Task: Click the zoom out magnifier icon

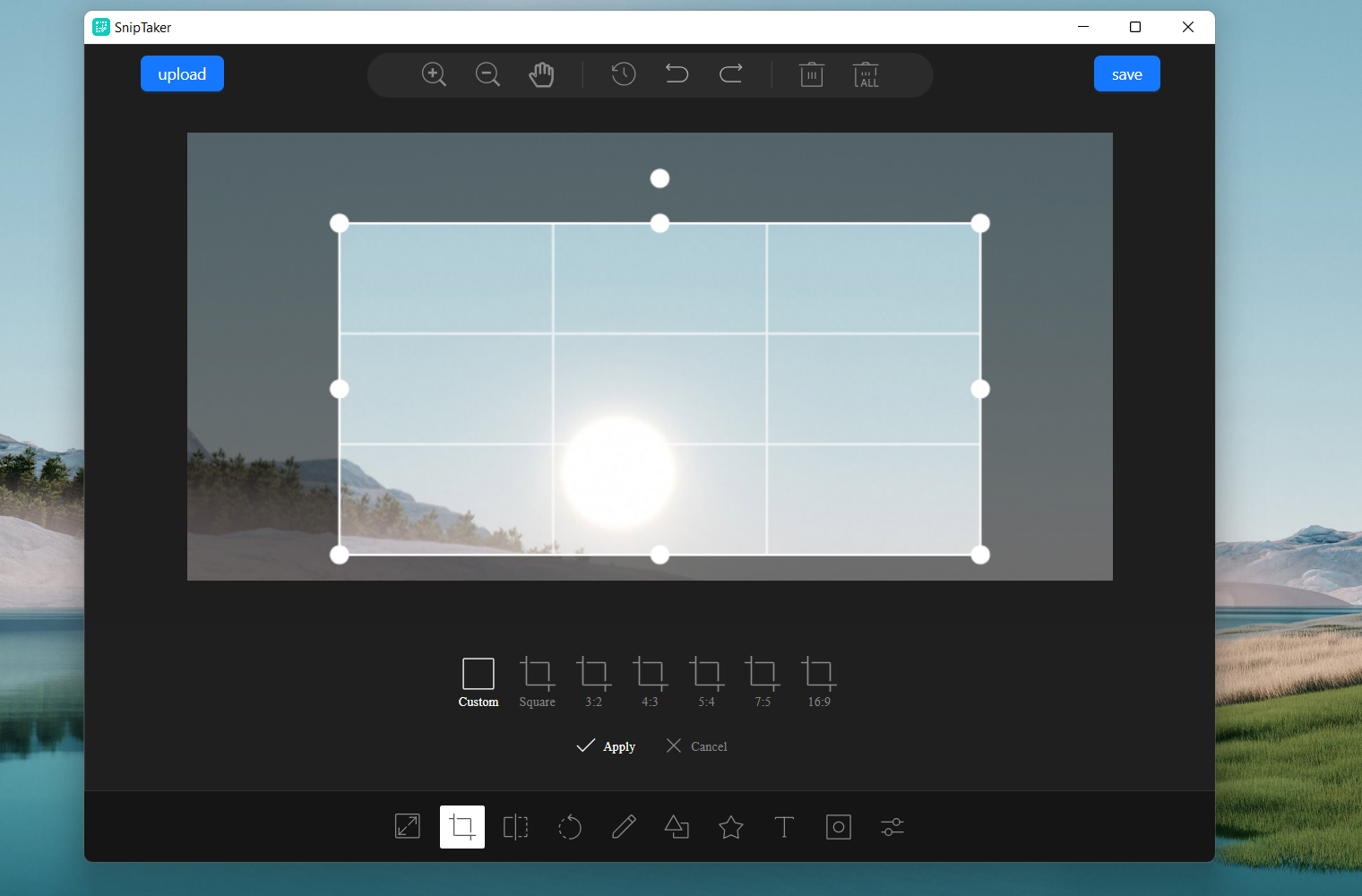Action: 487,74
